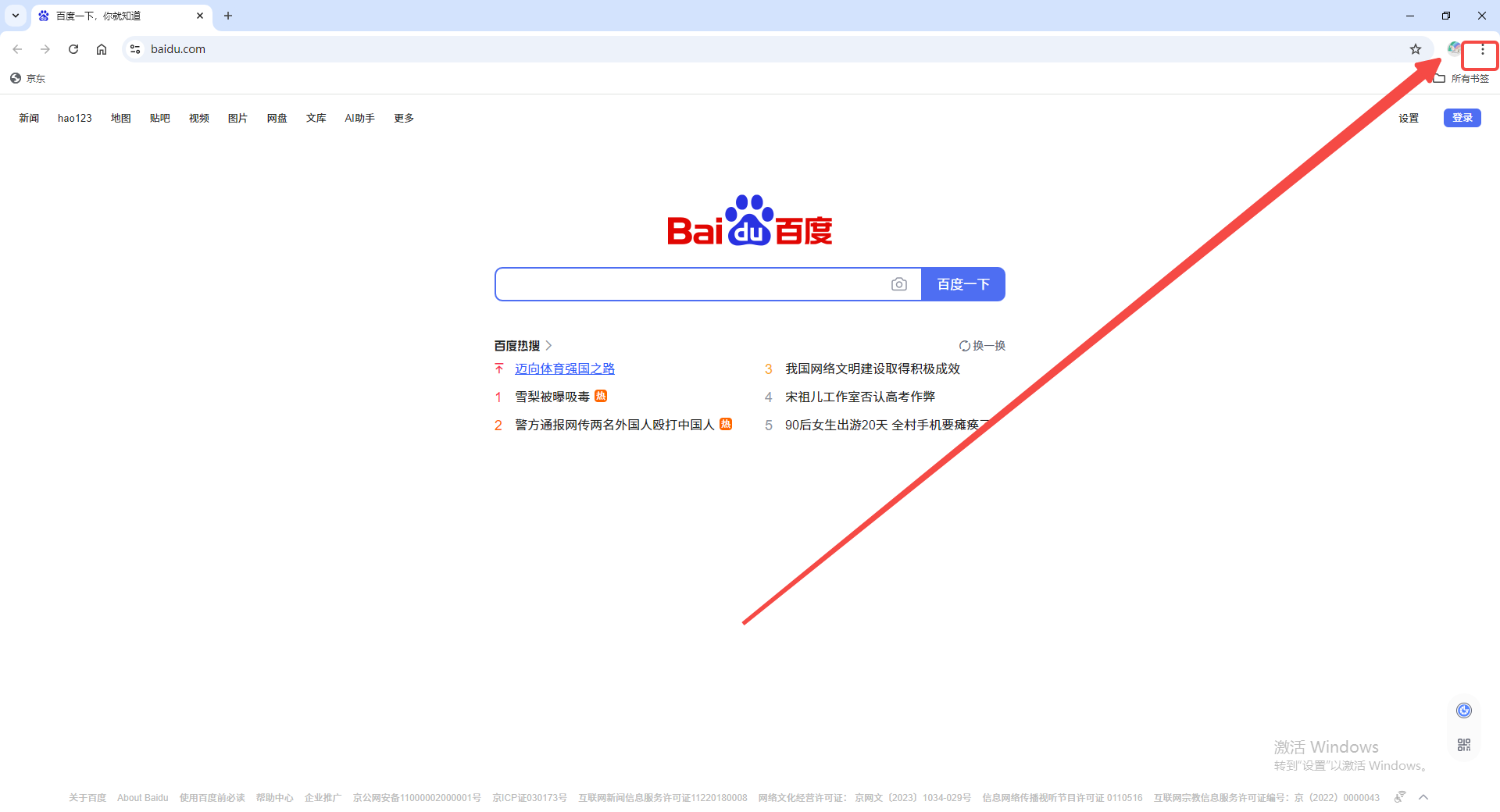
Task: Click the blue 登录 button
Action: point(1462,118)
